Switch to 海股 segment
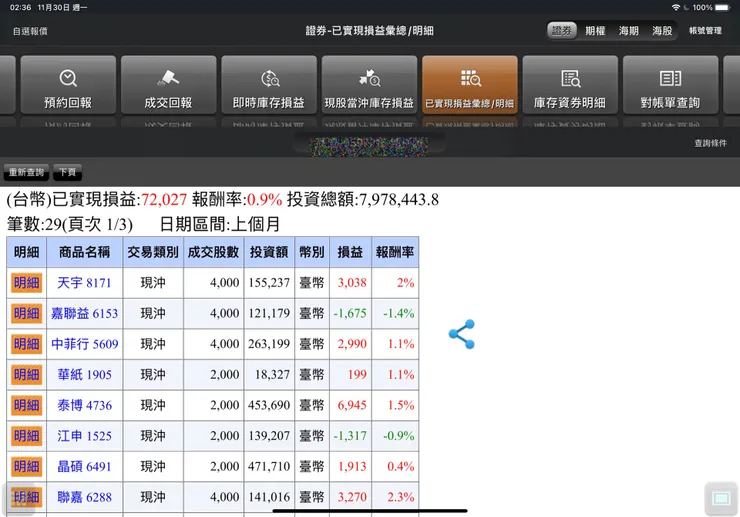Image resolution: width=740 pixels, height=517 pixels. point(662,31)
